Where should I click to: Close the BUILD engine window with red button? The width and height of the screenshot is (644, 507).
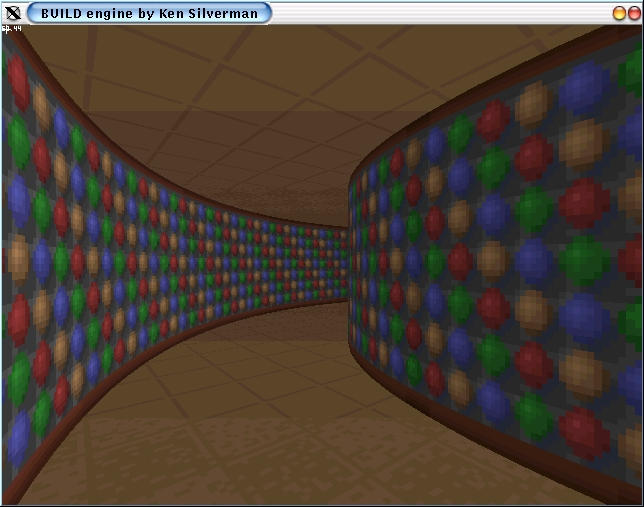tap(634, 13)
